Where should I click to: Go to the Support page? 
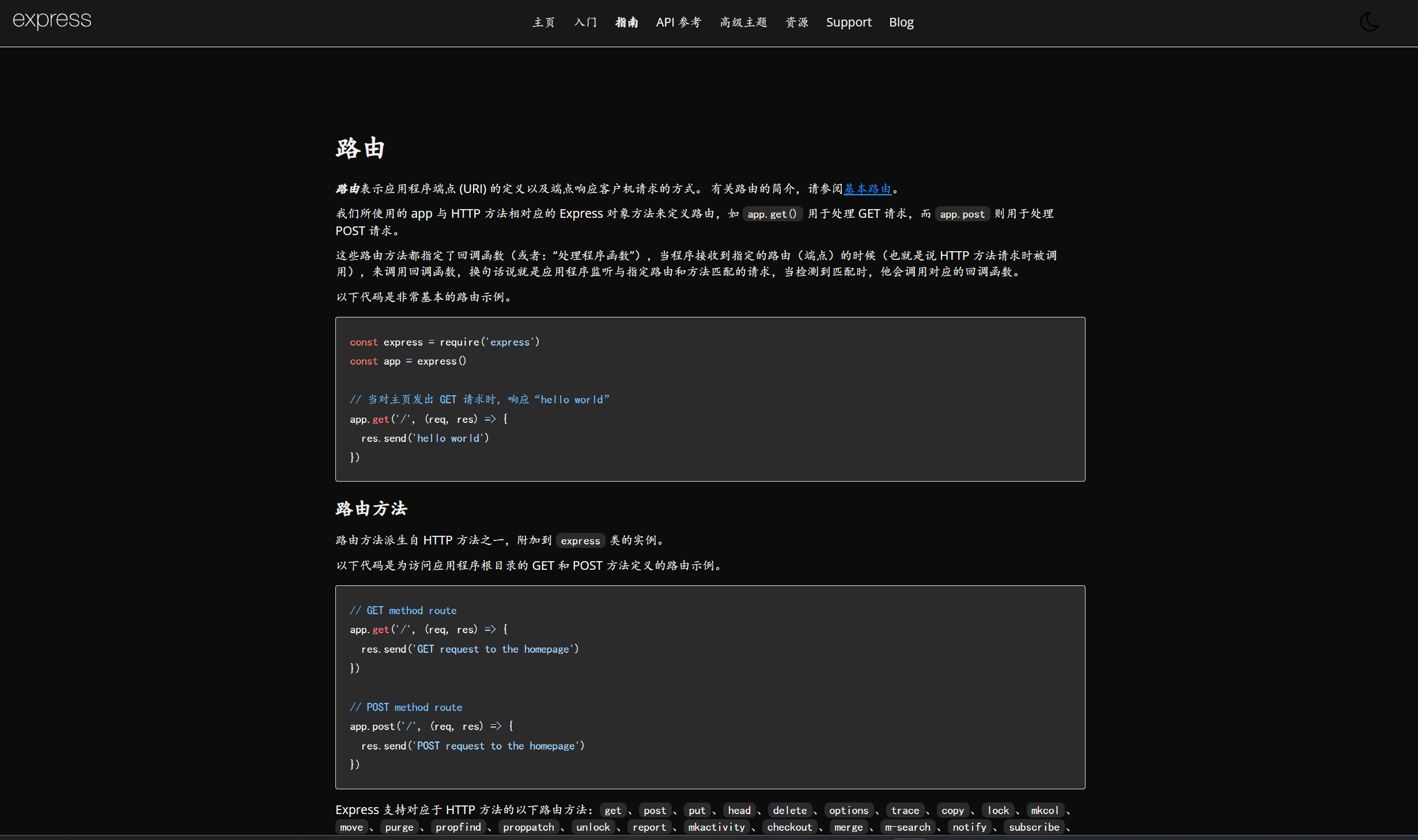pyautogui.click(x=848, y=22)
